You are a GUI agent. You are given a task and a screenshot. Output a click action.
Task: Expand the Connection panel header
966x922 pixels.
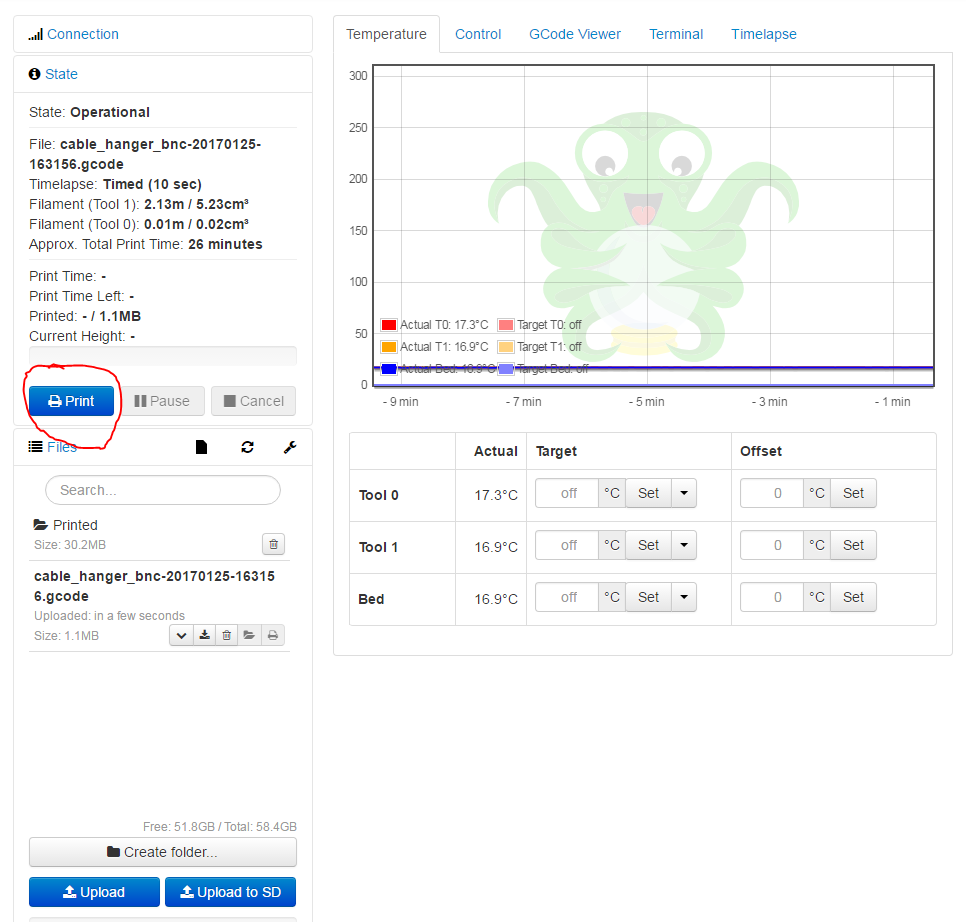[82, 34]
